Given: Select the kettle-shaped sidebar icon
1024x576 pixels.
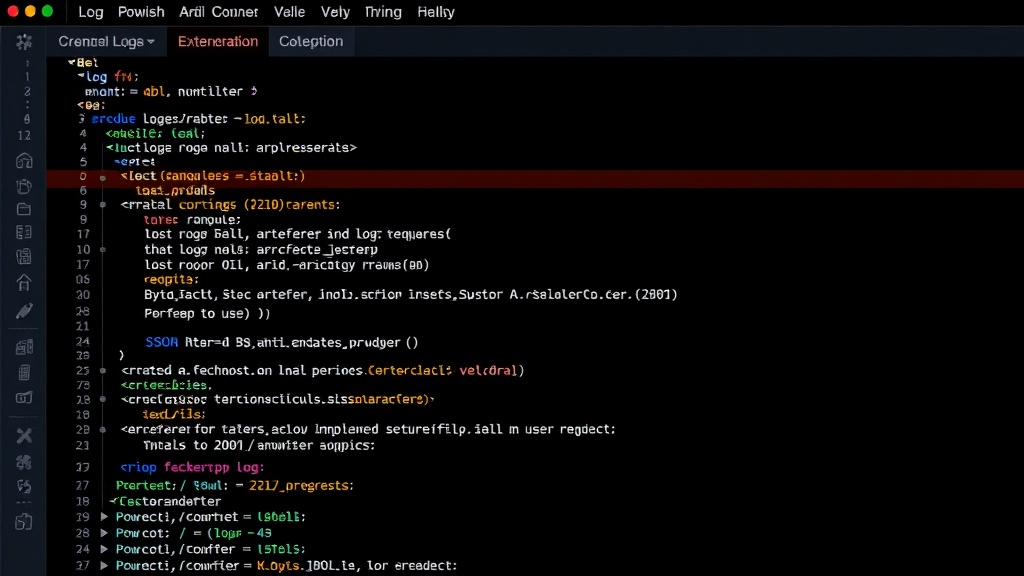Looking at the screenshot, I should point(24,187).
